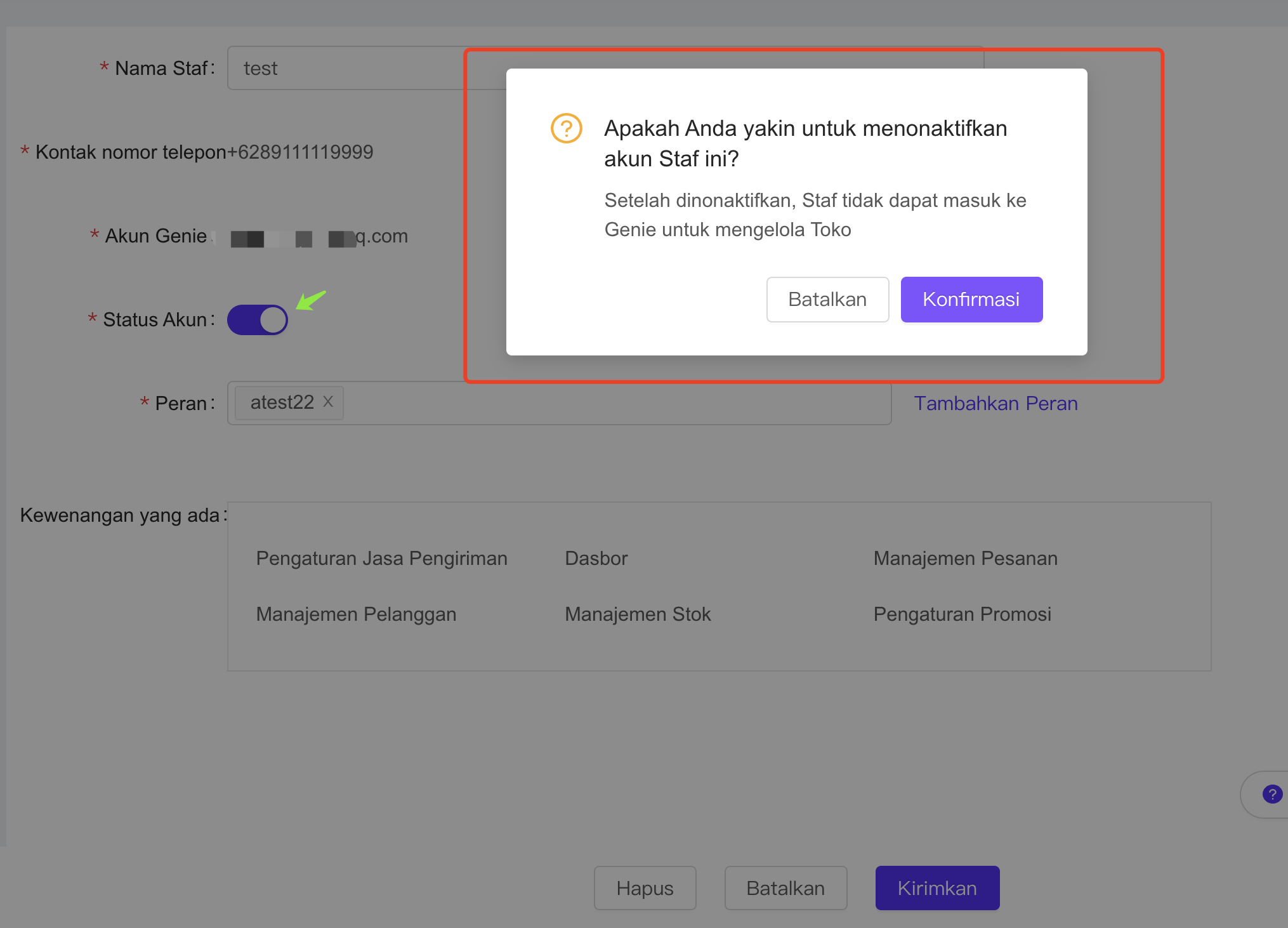This screenshot has height=928, width=1288.
Task: Click the Manajemen Pesanan permission
Action: tap(965, 559)
